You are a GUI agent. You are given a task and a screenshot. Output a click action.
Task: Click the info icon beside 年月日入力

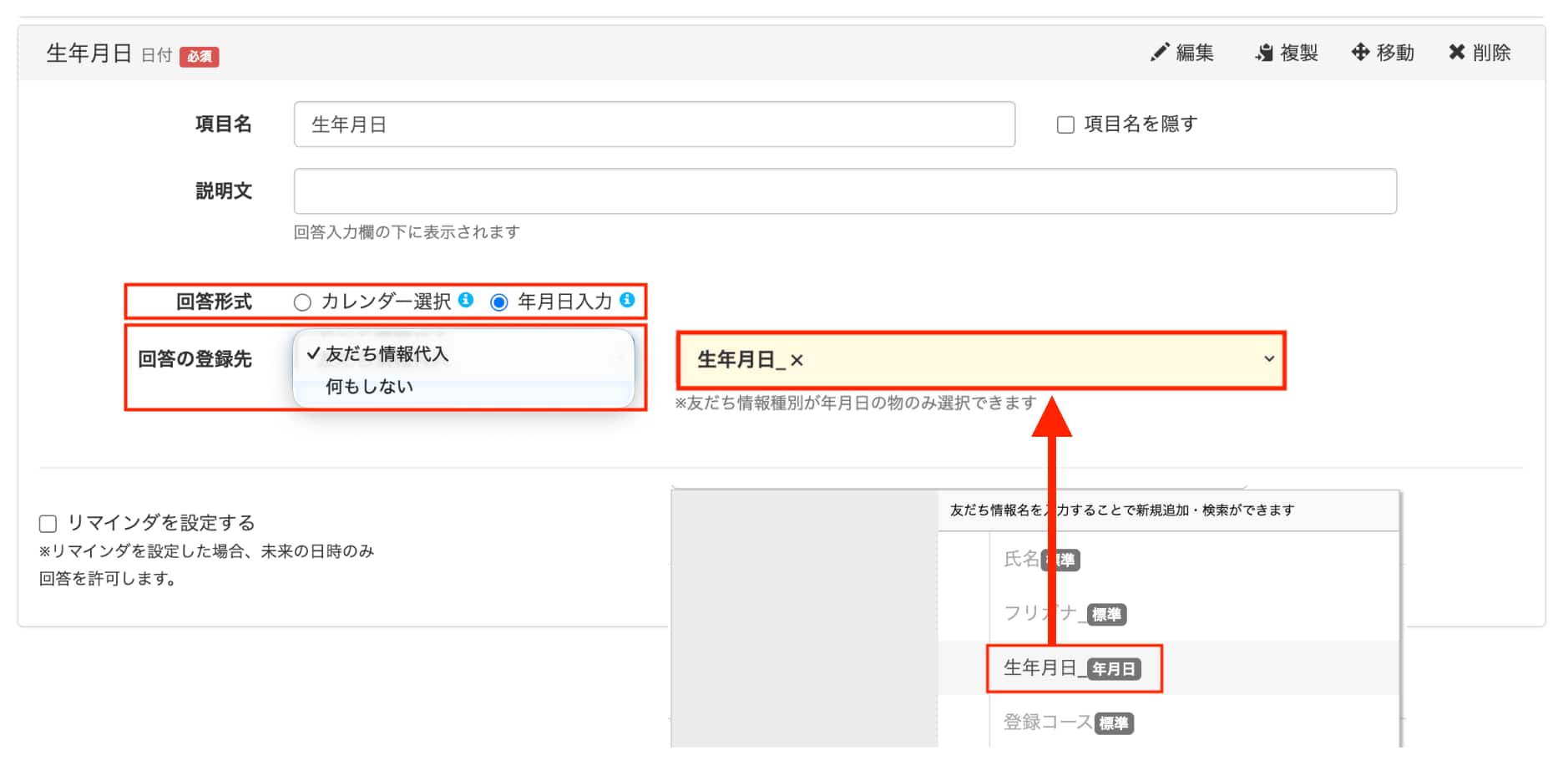coord(628,302)
